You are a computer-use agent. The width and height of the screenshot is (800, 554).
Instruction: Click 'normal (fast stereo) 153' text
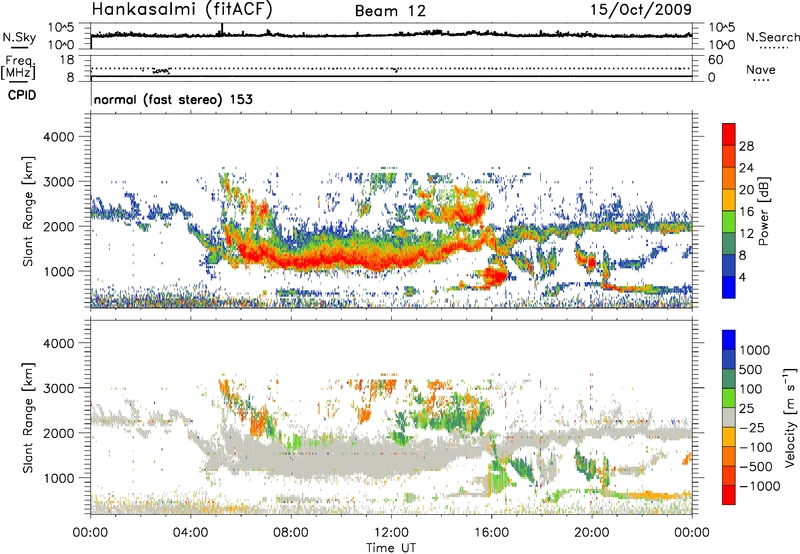click(x=173, y=99)
